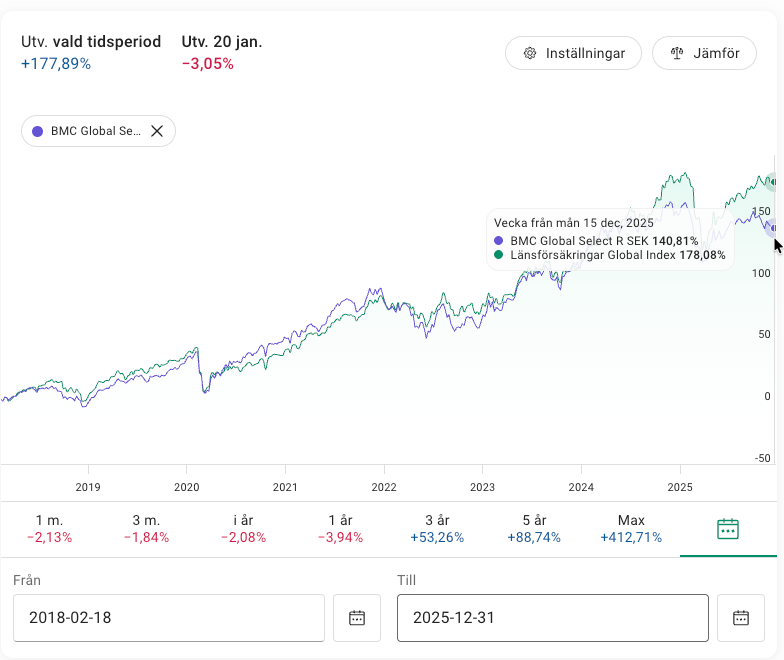
Task: Show the 1 år period
Action: pos(342,528)
